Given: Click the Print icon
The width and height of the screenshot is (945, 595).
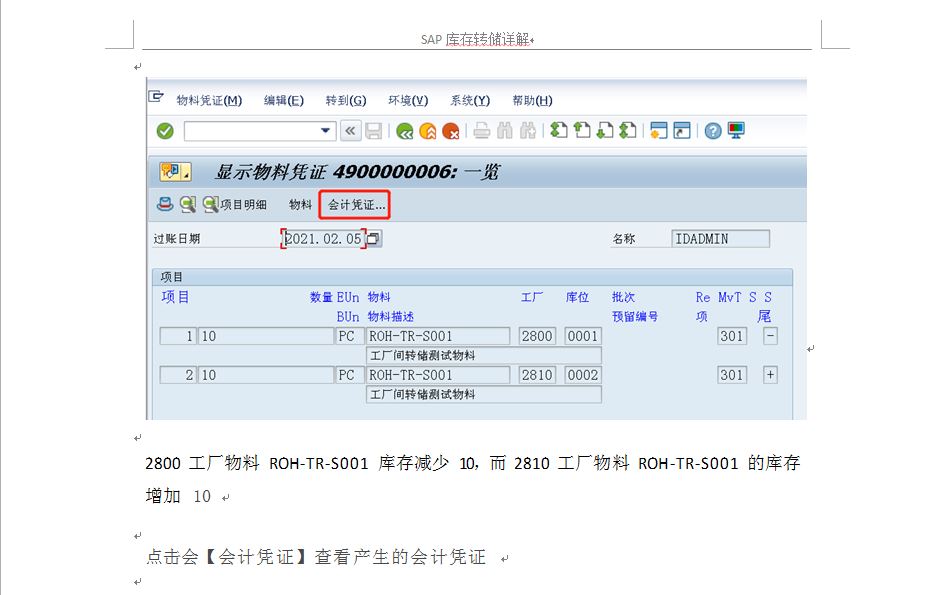Looking at the screenshot, I should [x=482, y=131].
